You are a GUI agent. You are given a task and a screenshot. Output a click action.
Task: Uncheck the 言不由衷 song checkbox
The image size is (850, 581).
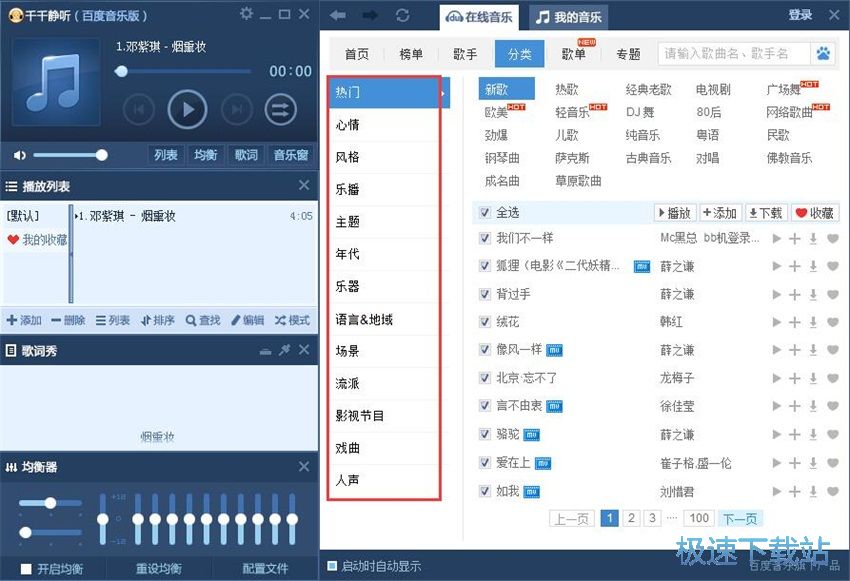pos(485,405)
